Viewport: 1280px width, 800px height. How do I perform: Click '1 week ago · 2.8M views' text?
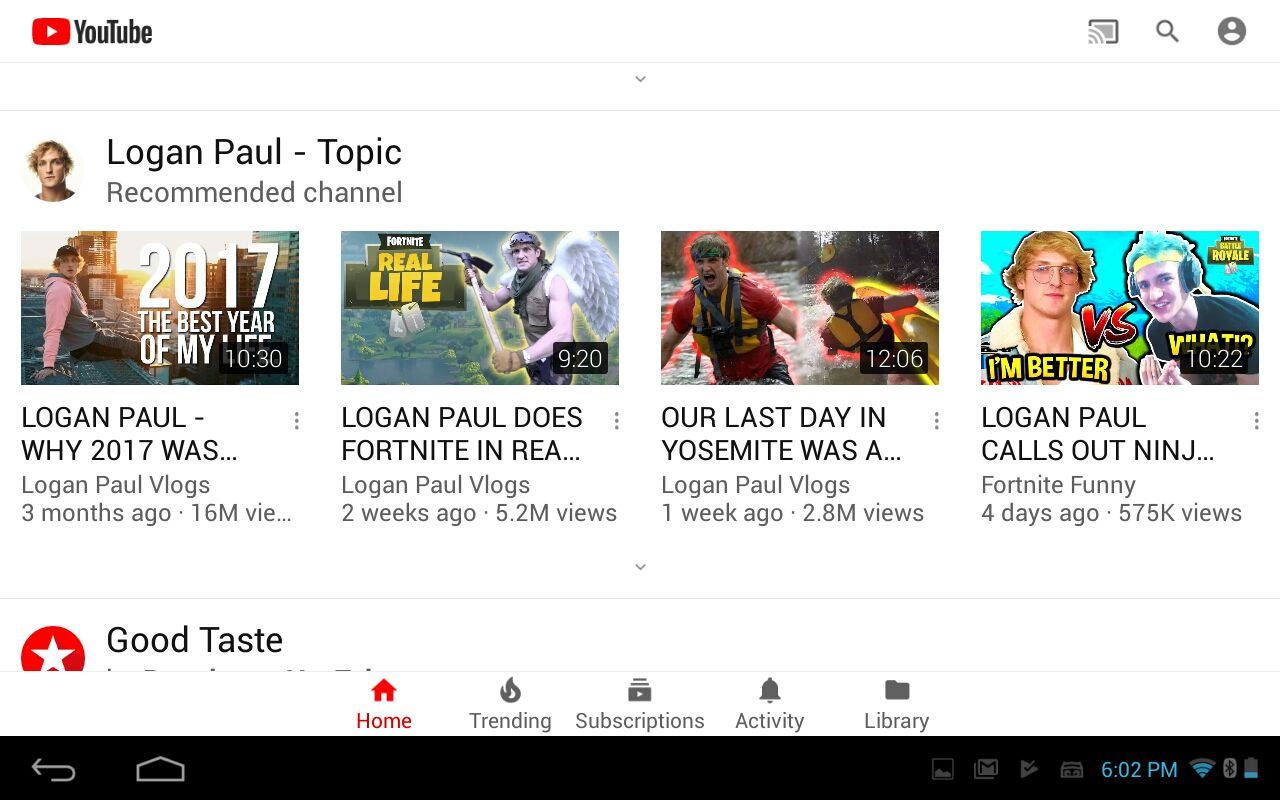[792, 513]
